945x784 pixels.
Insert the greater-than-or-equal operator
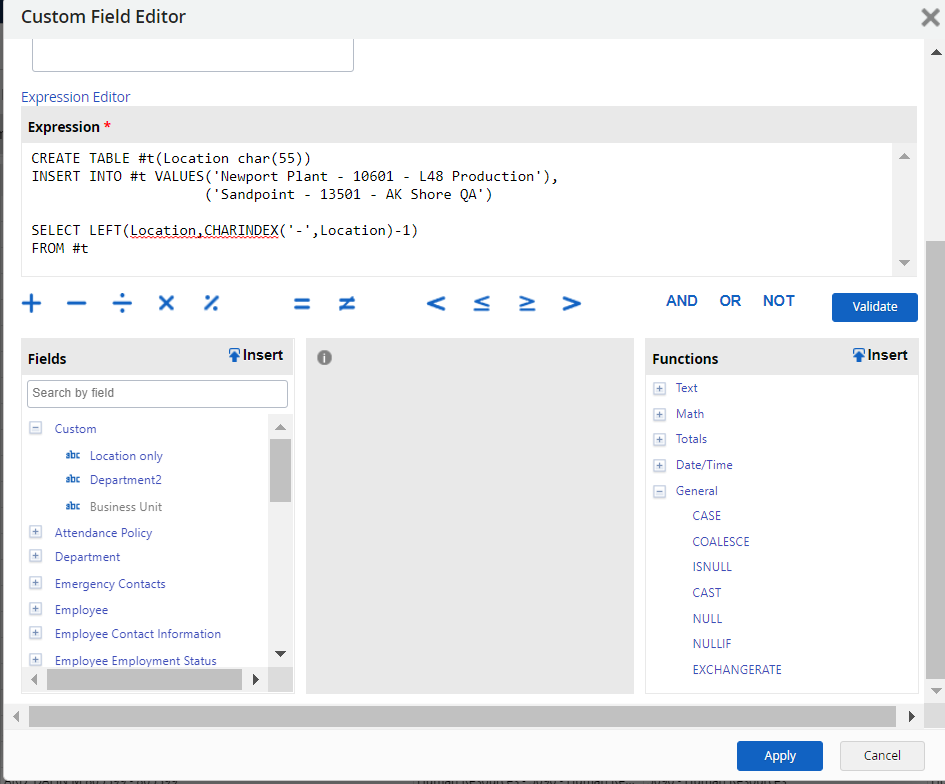click(x=527, y=303)
